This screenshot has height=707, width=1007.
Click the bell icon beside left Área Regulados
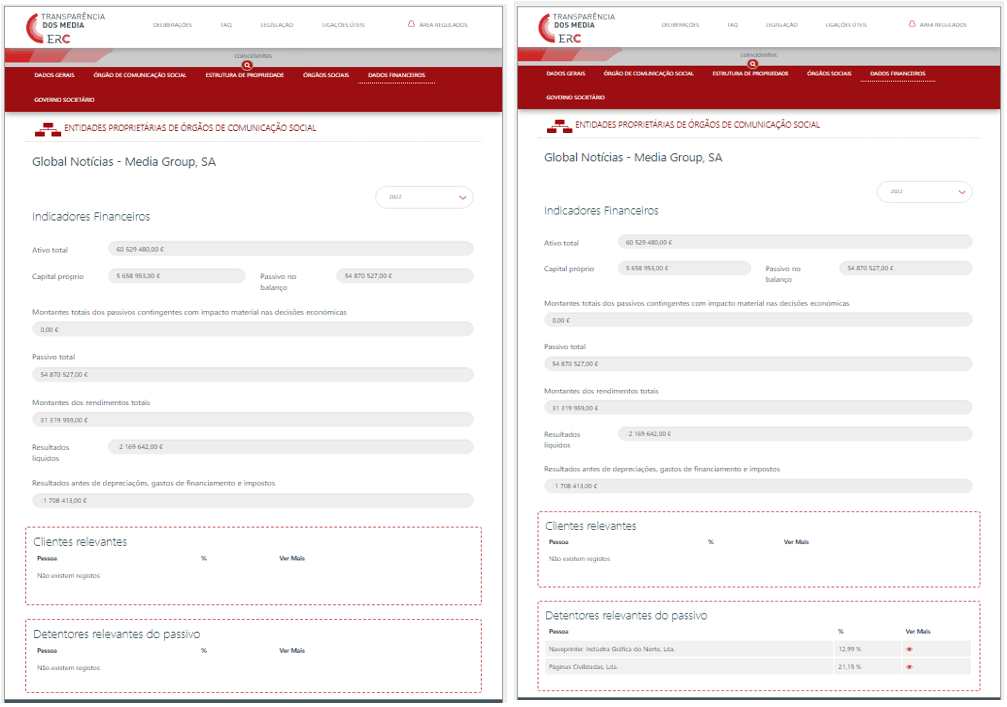coord(411,24)
